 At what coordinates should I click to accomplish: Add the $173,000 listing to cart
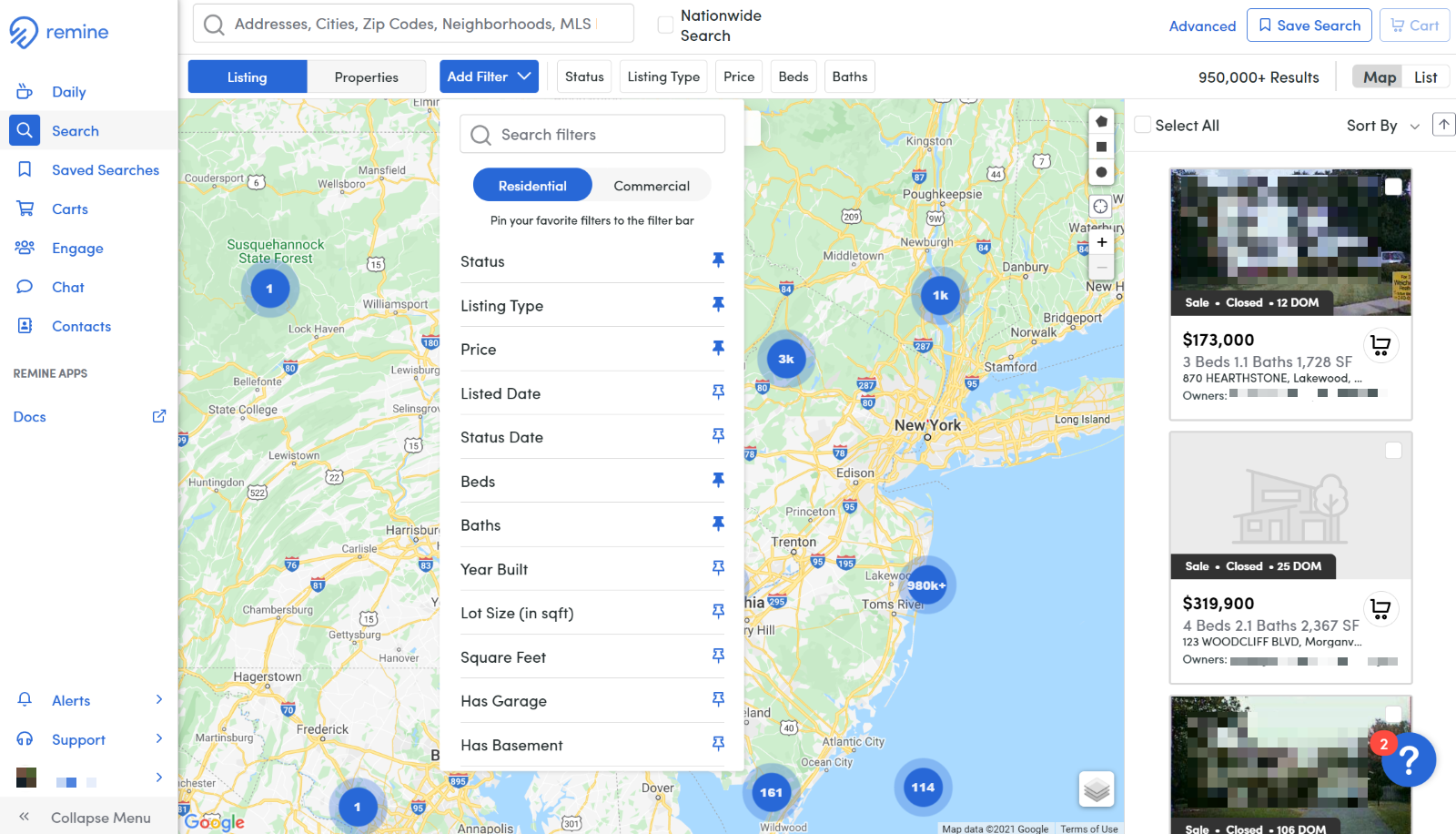[1380, 345]
